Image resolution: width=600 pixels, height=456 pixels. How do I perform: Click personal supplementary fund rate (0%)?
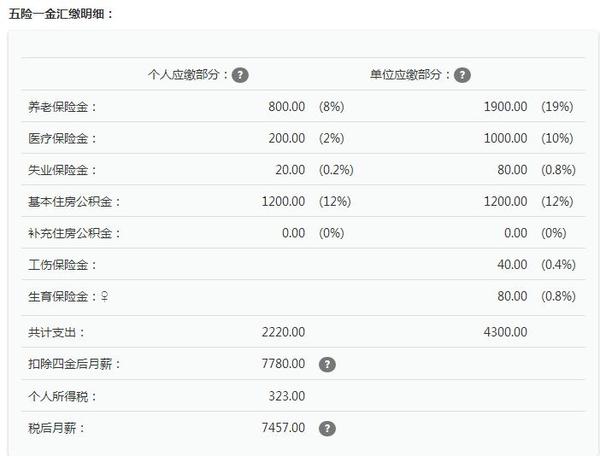click(x=331, y=233)
